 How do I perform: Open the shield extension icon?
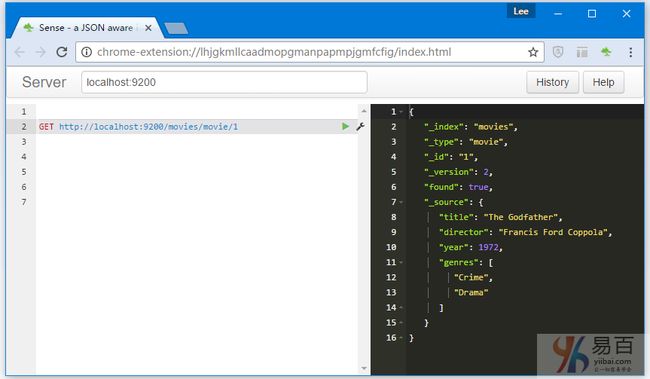click(x=558, y=52)
